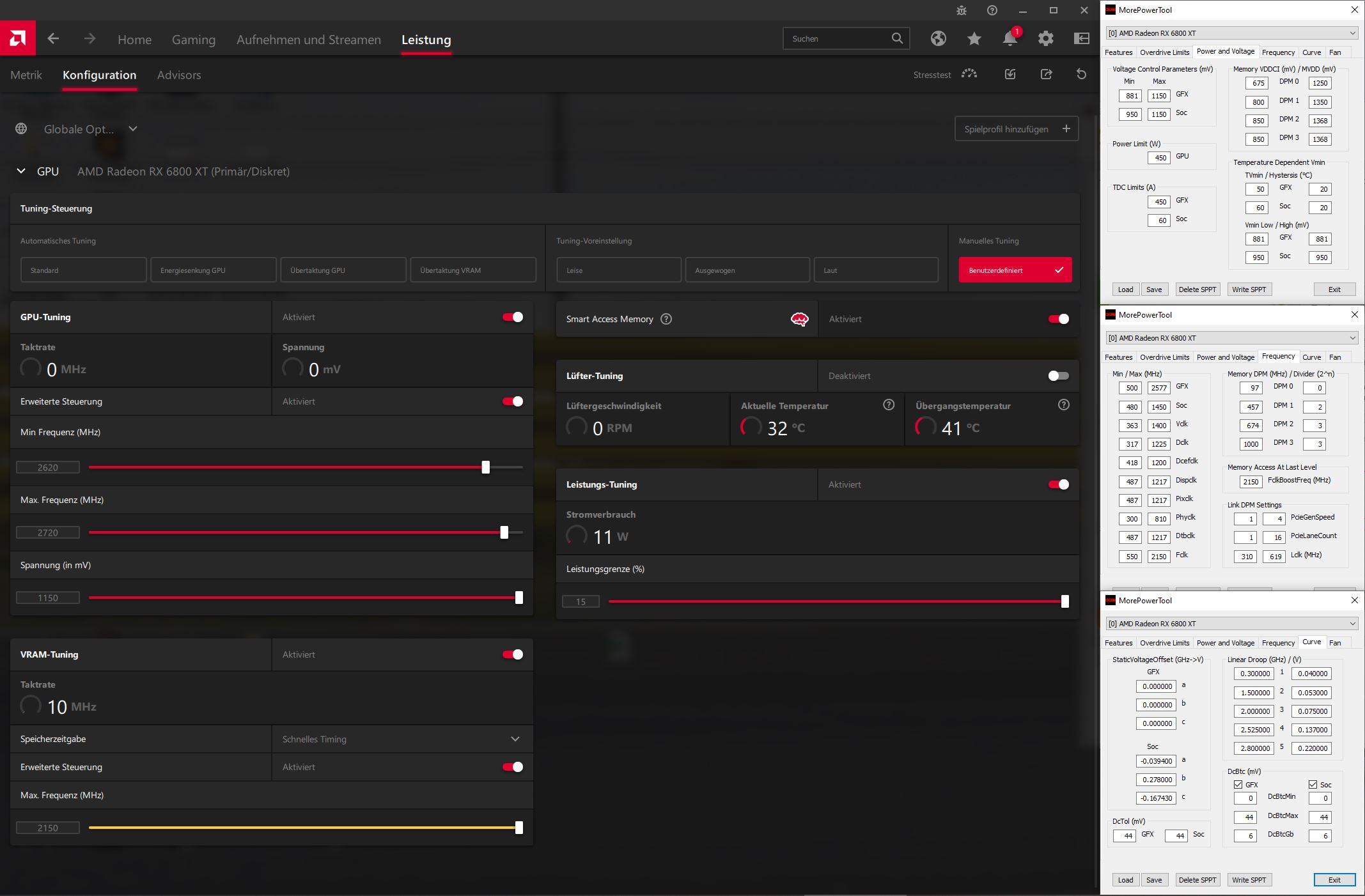Click the reset settings icon
Screen dimensions: 1365x896
1081,74
